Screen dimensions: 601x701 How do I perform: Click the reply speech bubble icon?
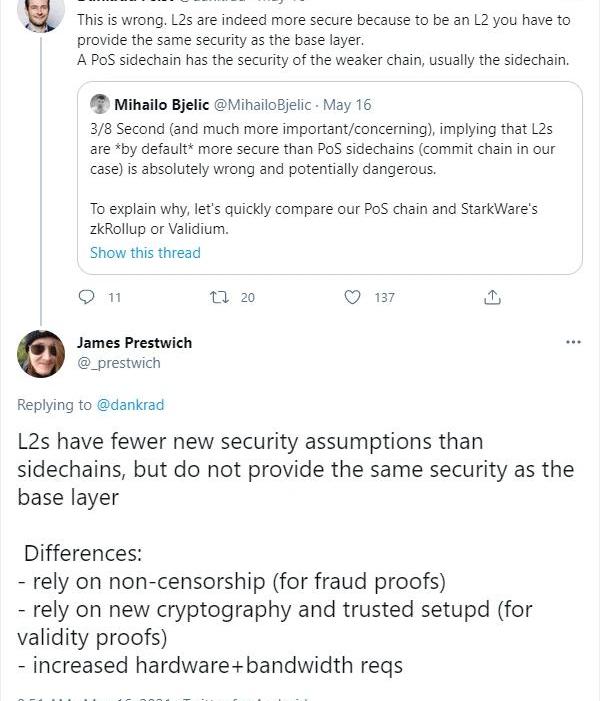click(x=86, y=297)
